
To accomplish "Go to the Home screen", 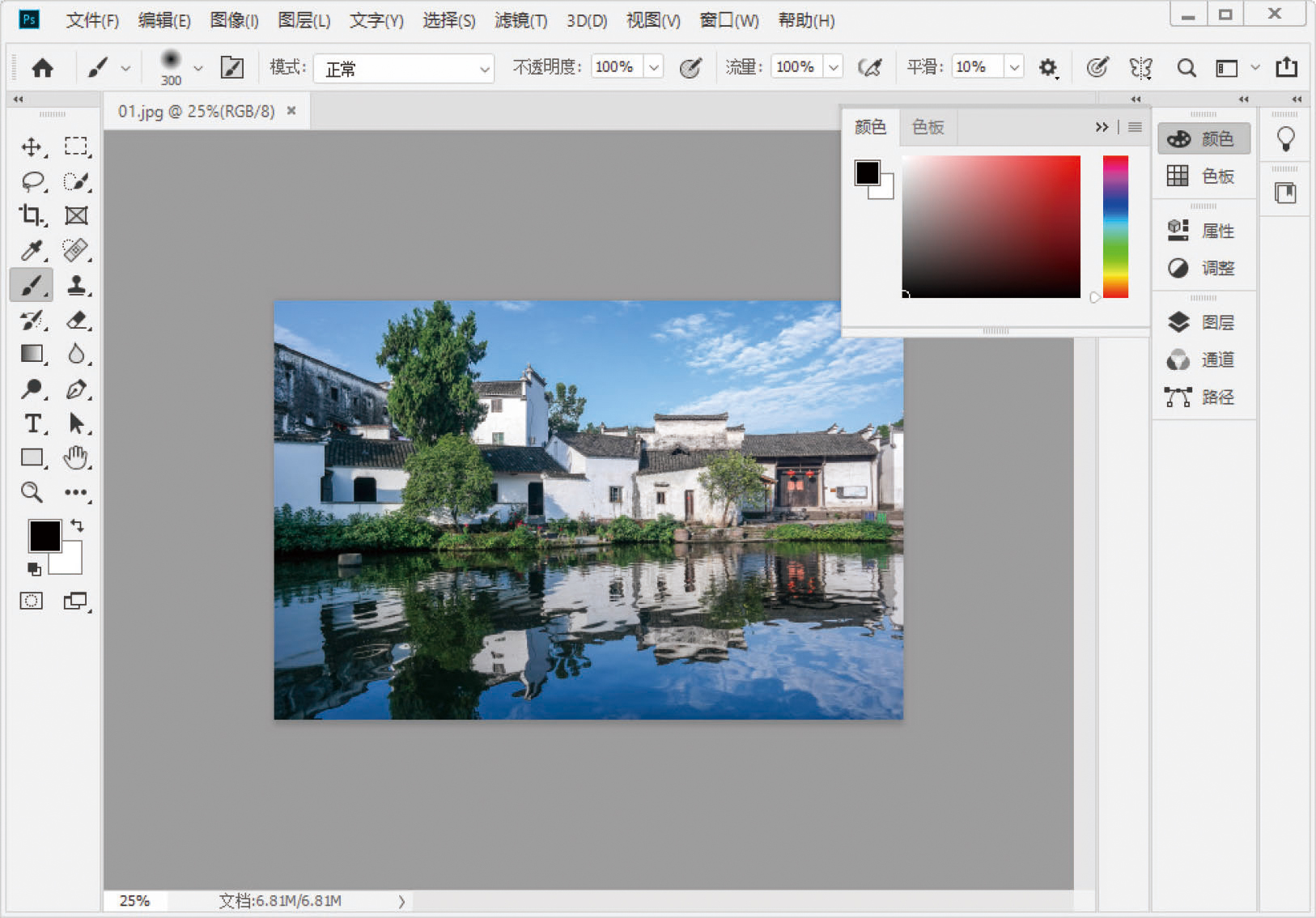I will point(42,68).
